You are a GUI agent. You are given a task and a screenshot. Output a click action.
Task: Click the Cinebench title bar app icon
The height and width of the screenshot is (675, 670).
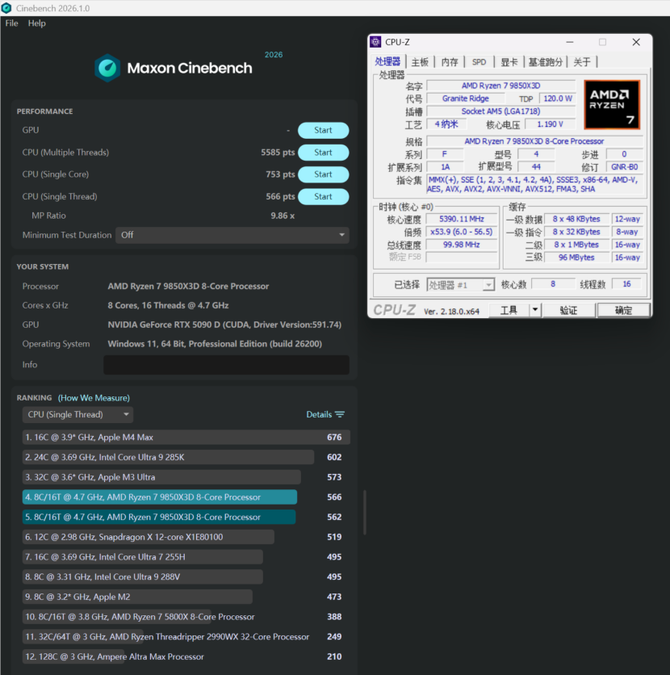pos(7,8)
